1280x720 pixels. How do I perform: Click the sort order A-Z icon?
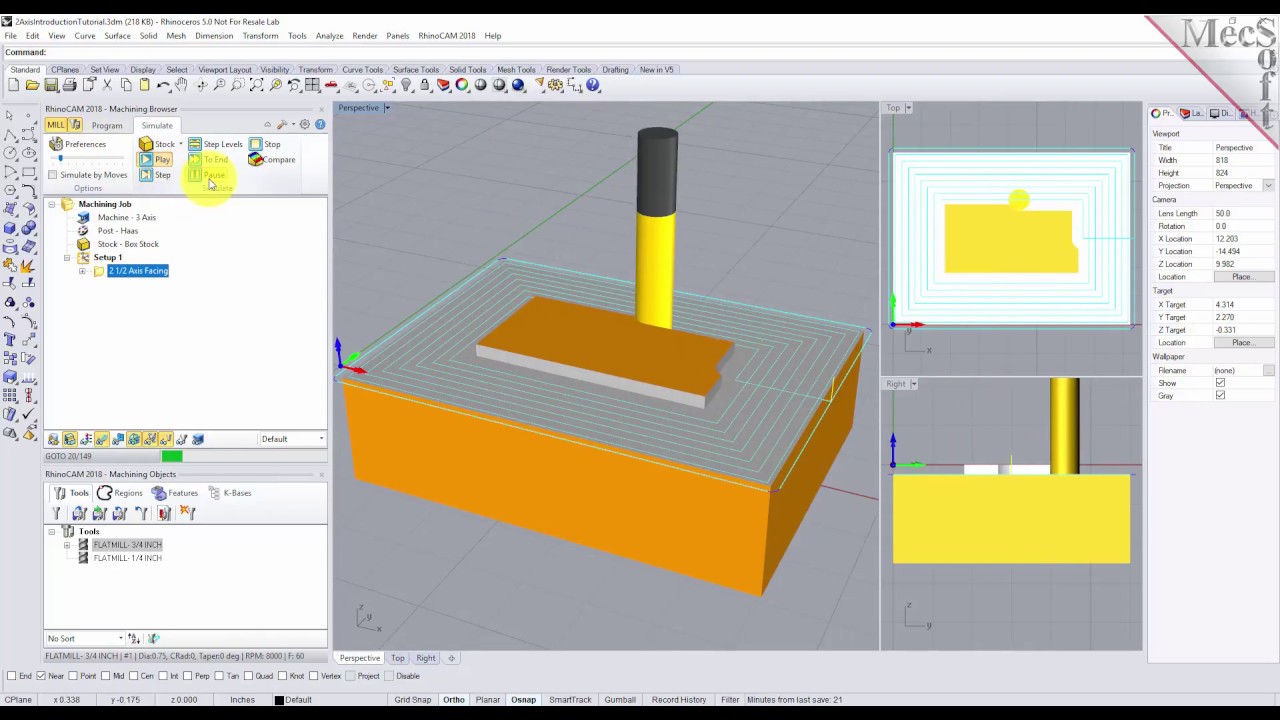click(x=134, y=638)
